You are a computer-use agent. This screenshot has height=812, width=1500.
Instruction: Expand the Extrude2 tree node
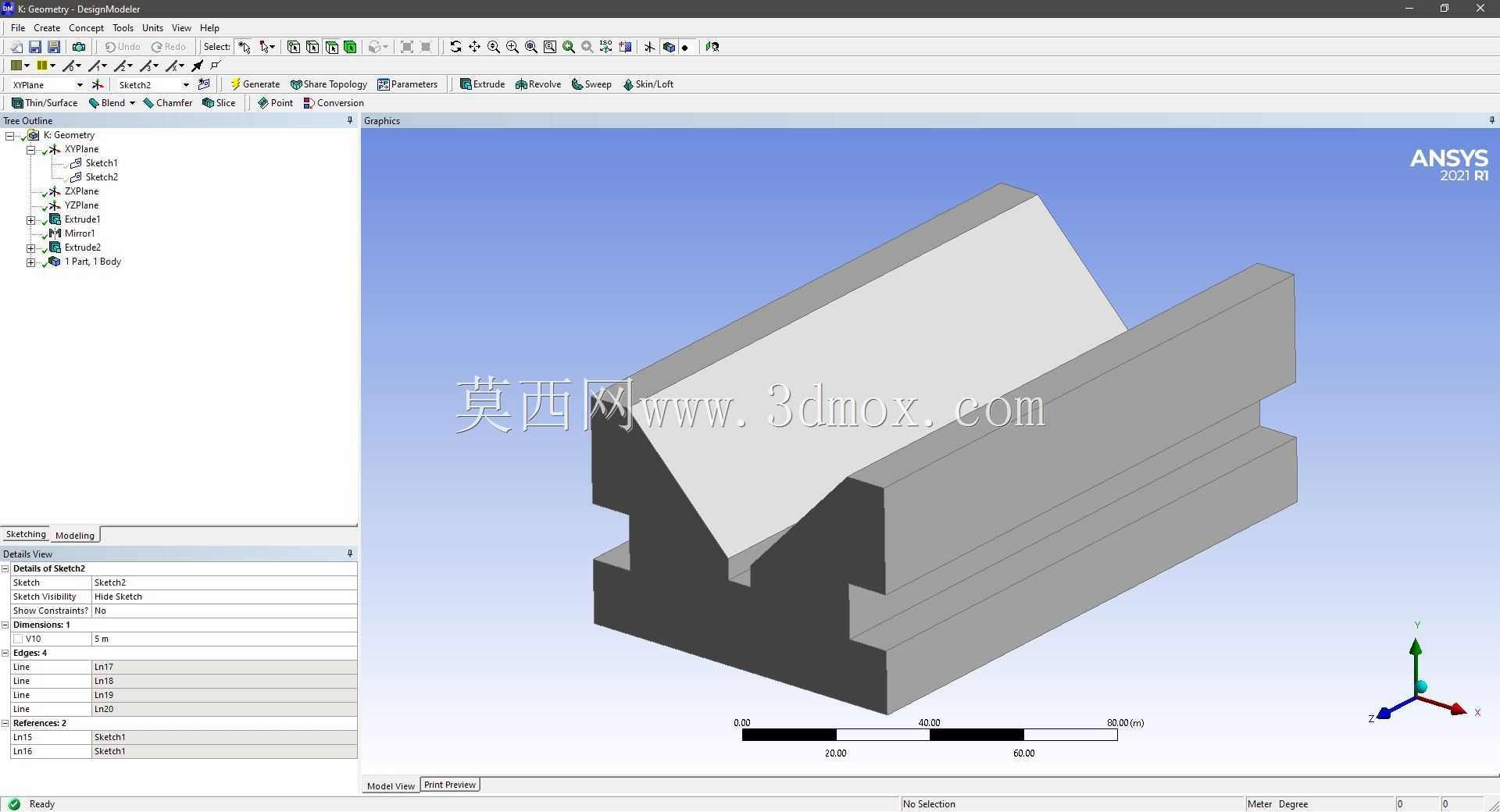point(30,248)
